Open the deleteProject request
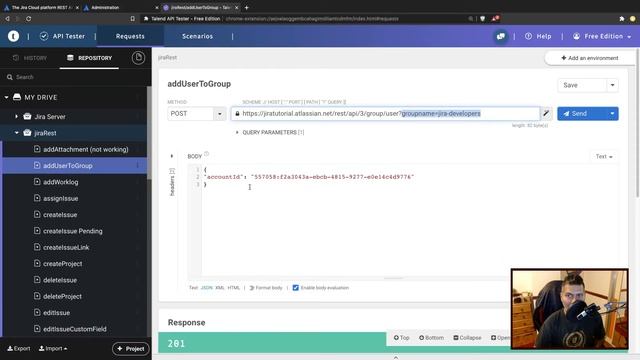 [62, 296]
